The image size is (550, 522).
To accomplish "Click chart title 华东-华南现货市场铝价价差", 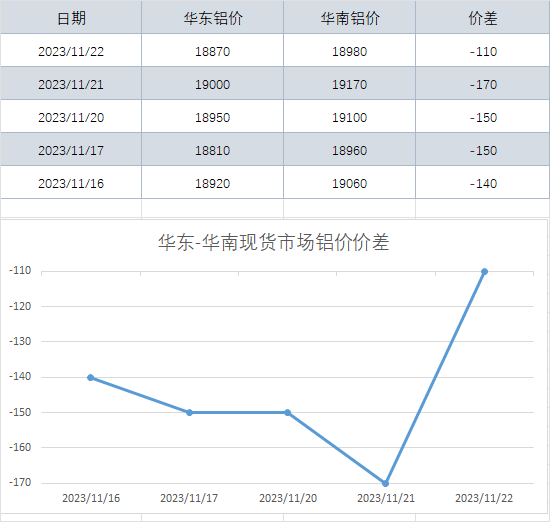I will click(x=274, y=242).
